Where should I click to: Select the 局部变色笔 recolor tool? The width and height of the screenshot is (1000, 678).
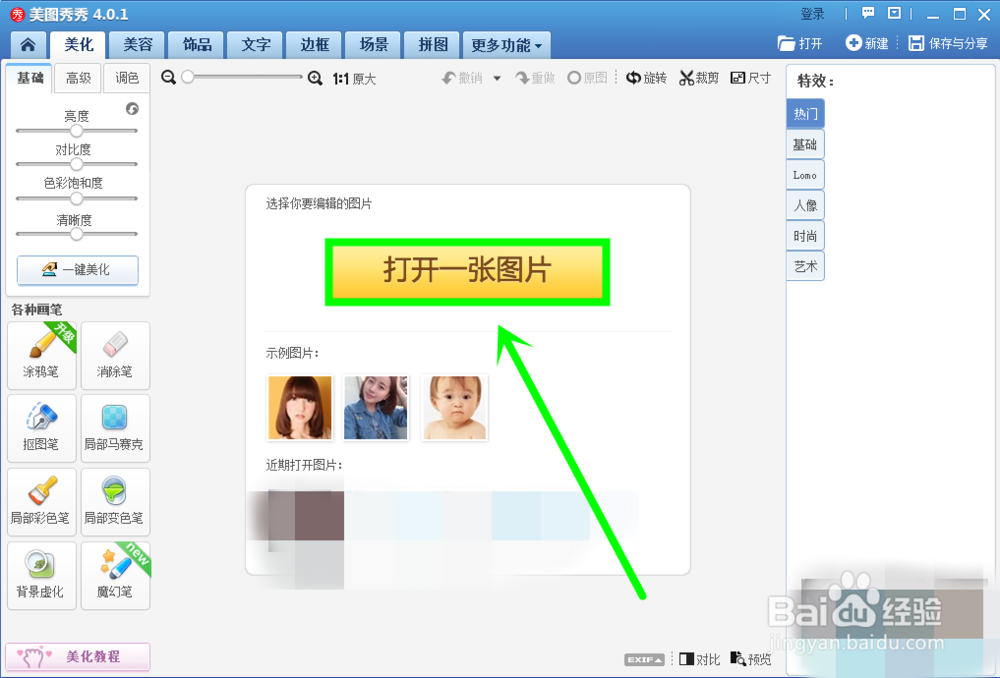[x=115, y=502]
